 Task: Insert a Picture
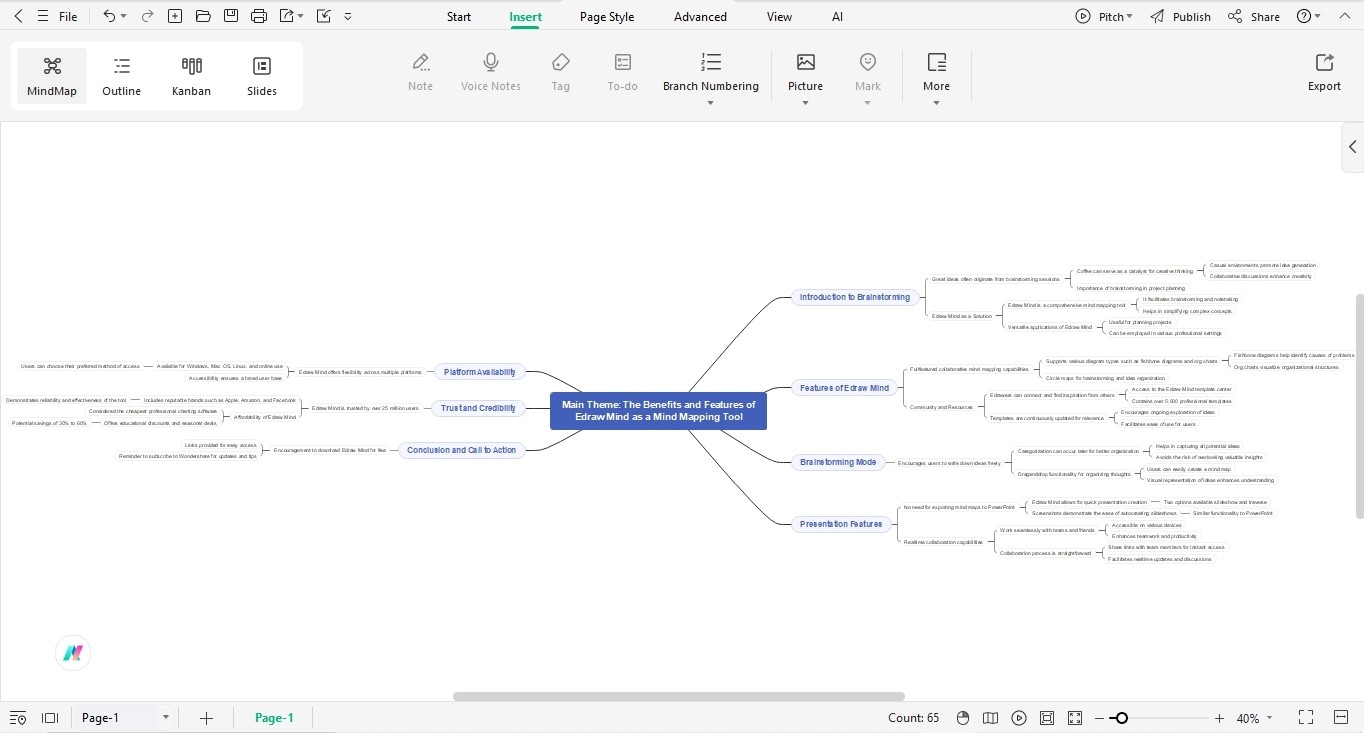point(805,72)
